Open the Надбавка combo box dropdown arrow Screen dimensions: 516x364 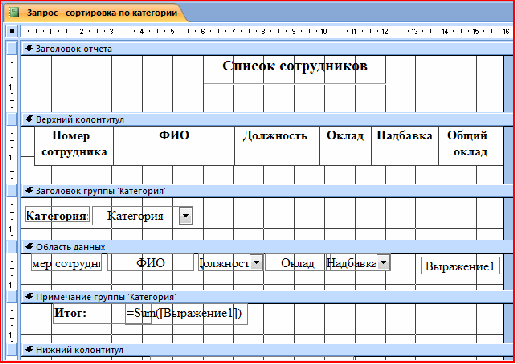point(383,263)
